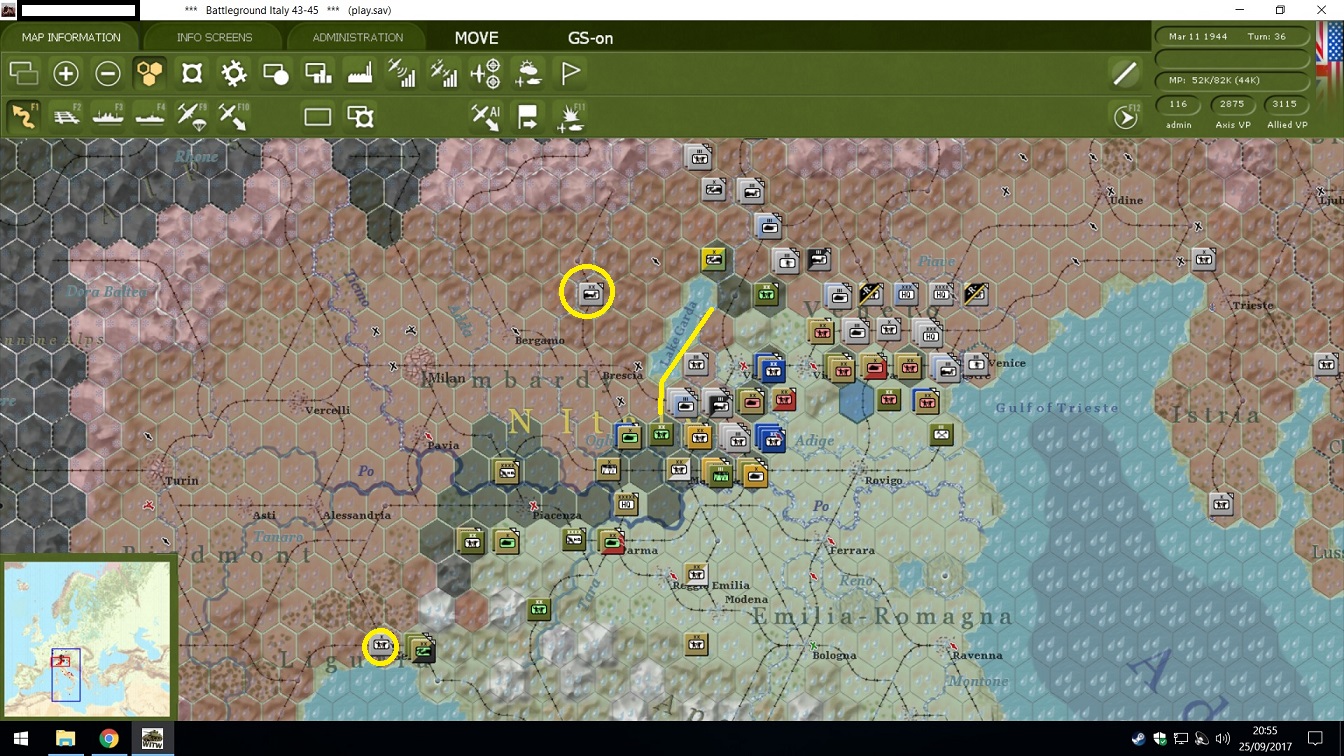
Task: Click the Milan city hex
Action: click(x=417, y=363)
